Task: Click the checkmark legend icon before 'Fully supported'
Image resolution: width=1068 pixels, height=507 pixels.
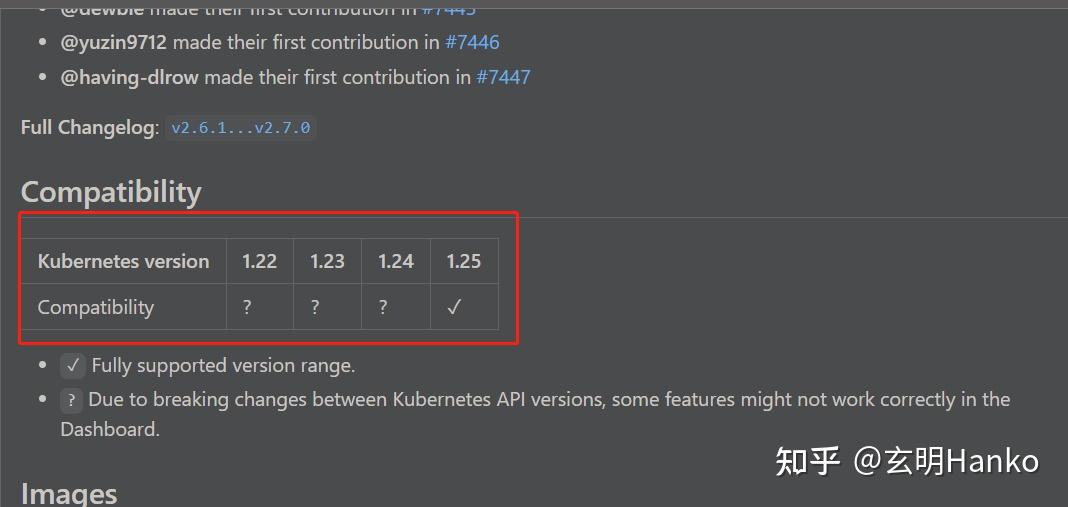Action: tap(72, 365)
